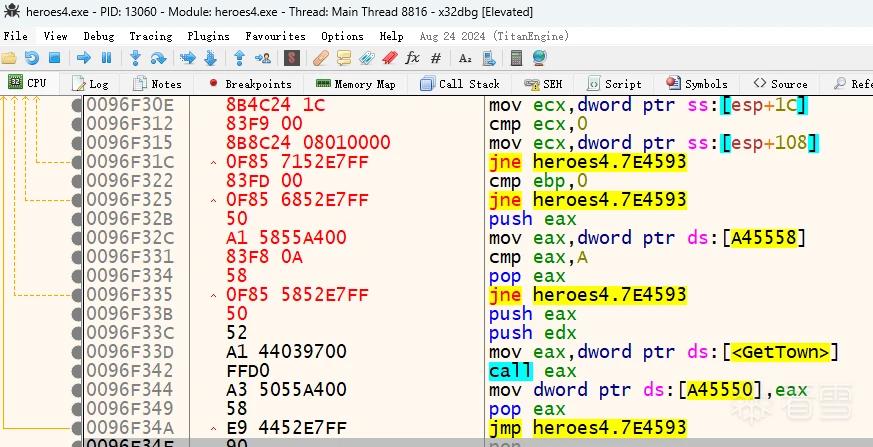Click the Trace Into icon

point(188,58)
